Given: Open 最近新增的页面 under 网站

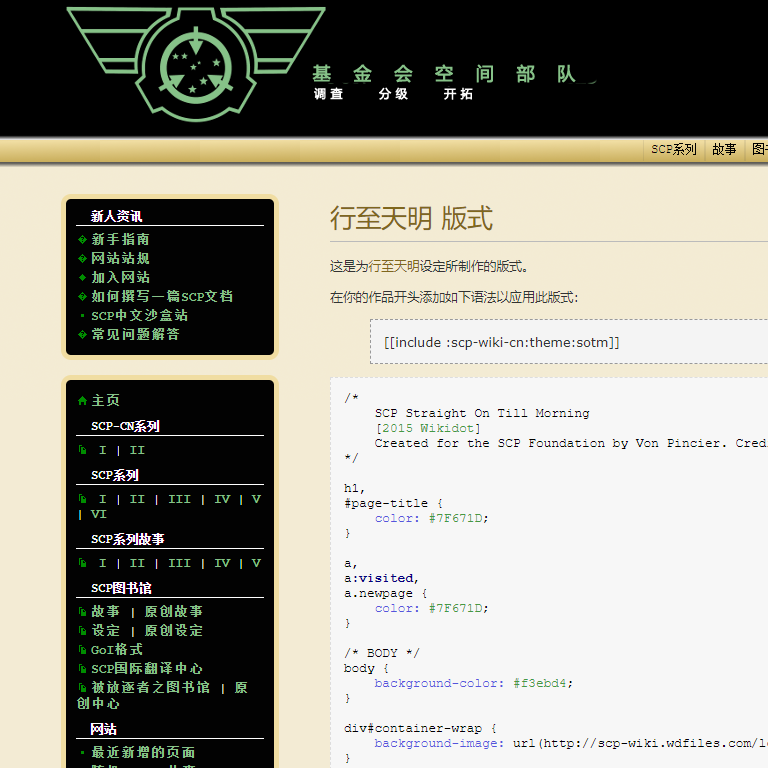Looking at the screenshot, I should click(x=143, y=753).
